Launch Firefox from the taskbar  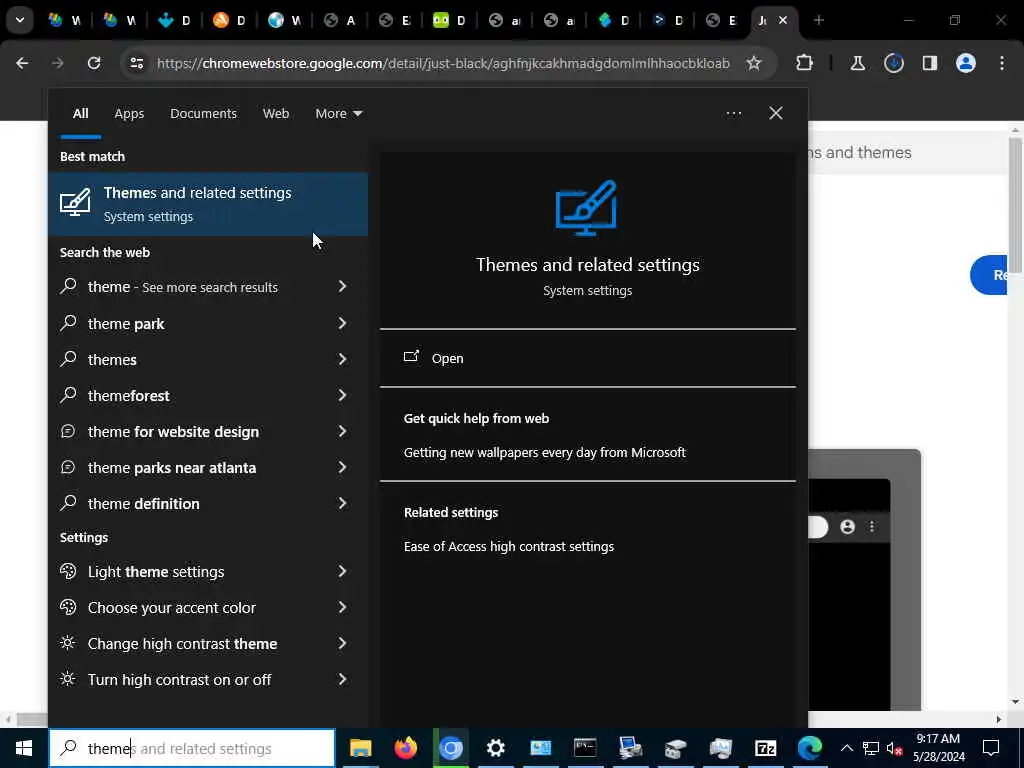click(406, 748)
